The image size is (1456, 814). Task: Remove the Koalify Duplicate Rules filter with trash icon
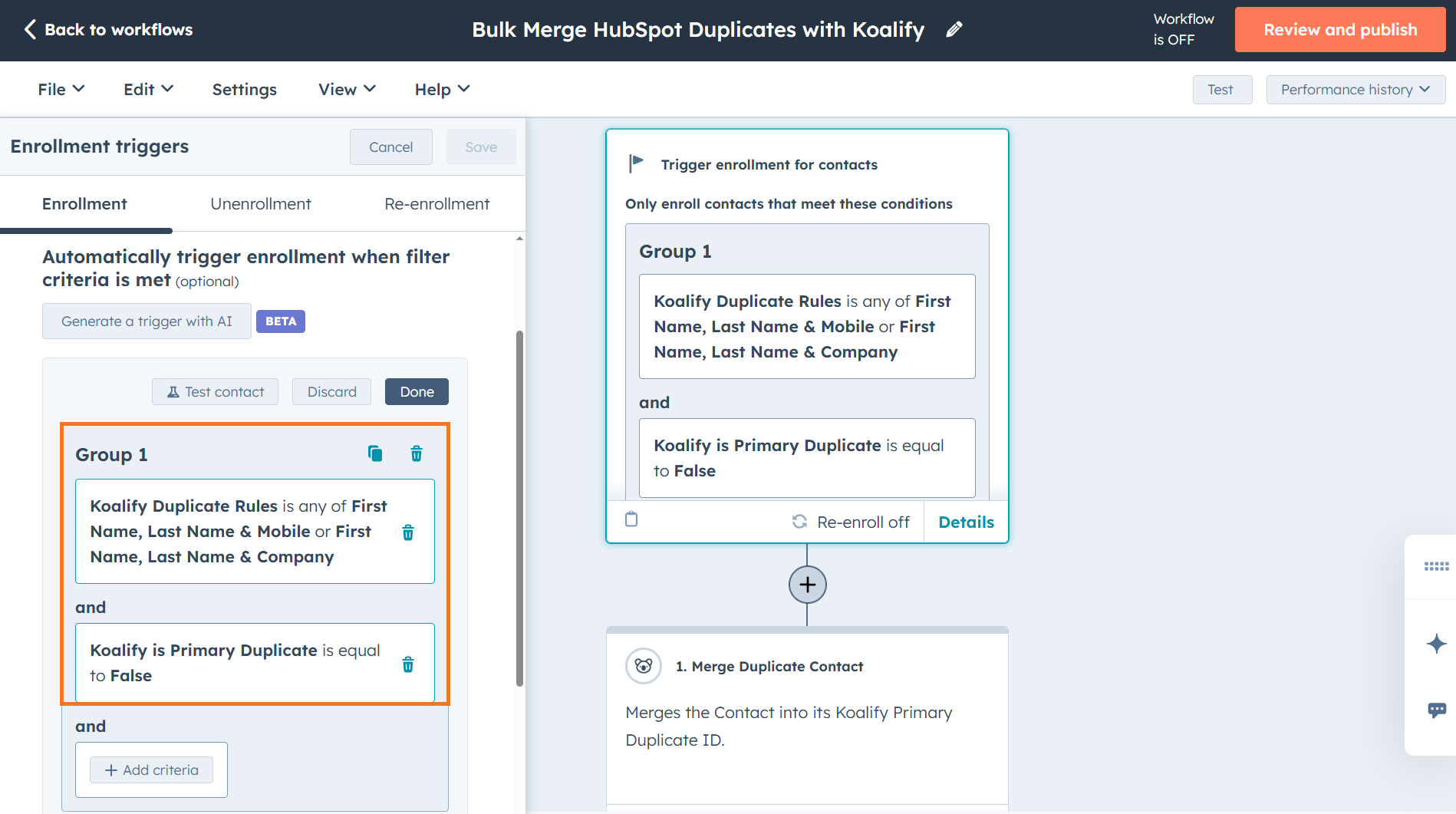click(x=407, y=532)
